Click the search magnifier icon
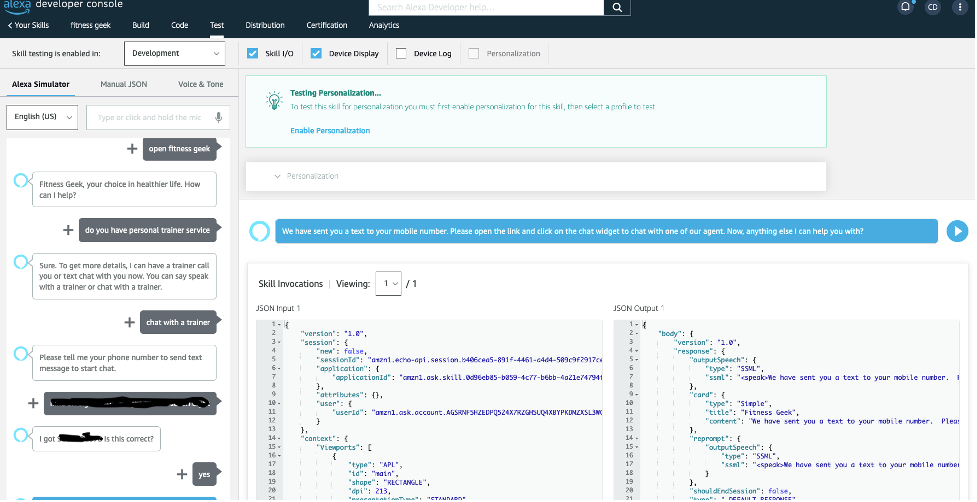The width and height of the screenshot is (977, 502). (x=617, y=7)
